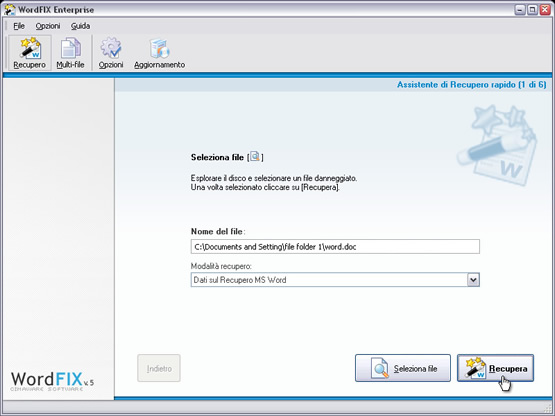Viewport: 555px width, 416px height.
Task: Click the WordFIX v.5 logo in sidebar
Action: click(52, 381)
